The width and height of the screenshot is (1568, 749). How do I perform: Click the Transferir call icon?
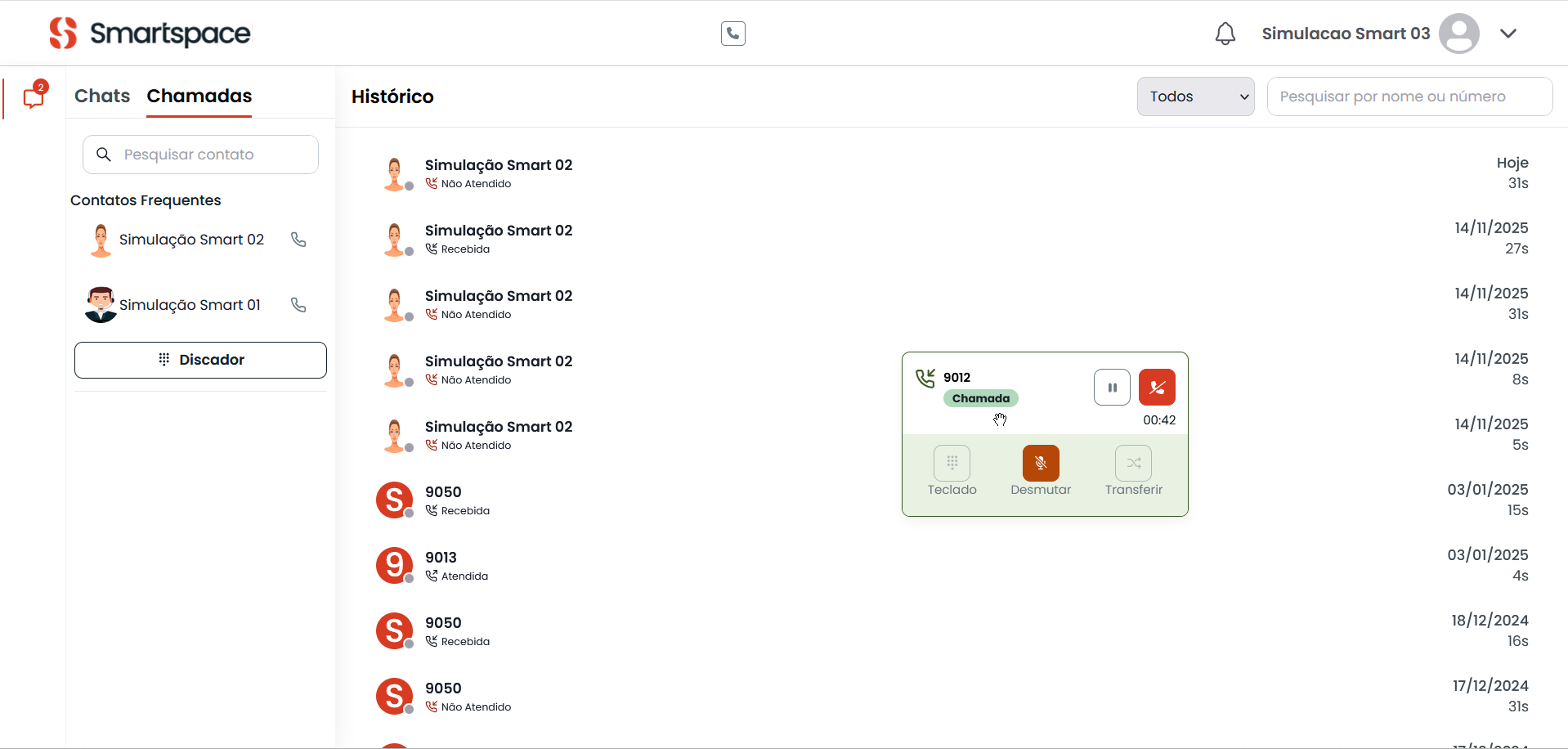click(x=1133, y=464)
